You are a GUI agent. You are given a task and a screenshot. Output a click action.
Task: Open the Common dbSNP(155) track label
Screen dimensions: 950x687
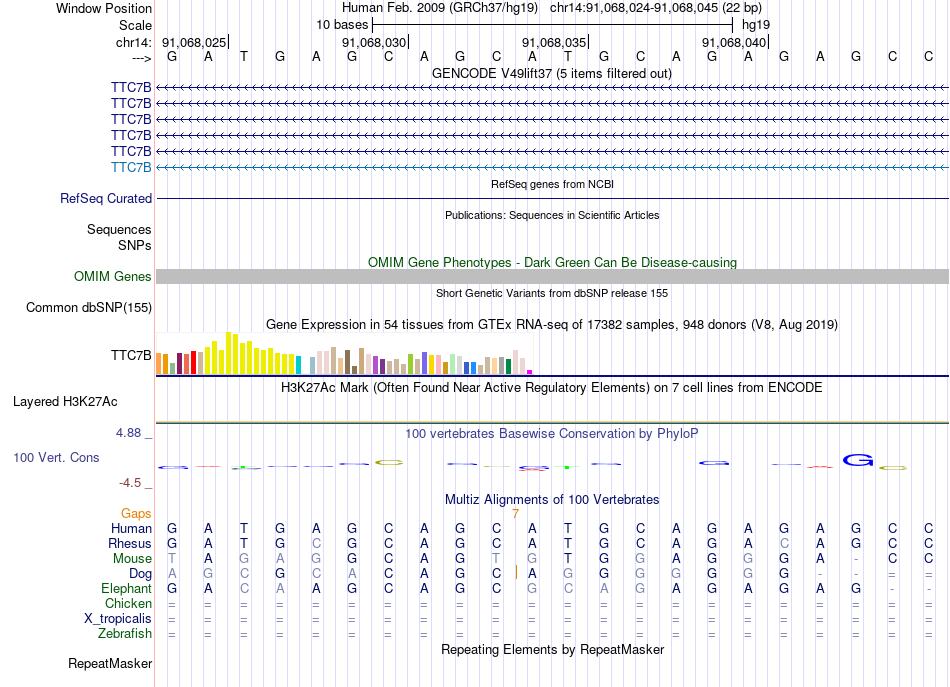tap(89, 308)
